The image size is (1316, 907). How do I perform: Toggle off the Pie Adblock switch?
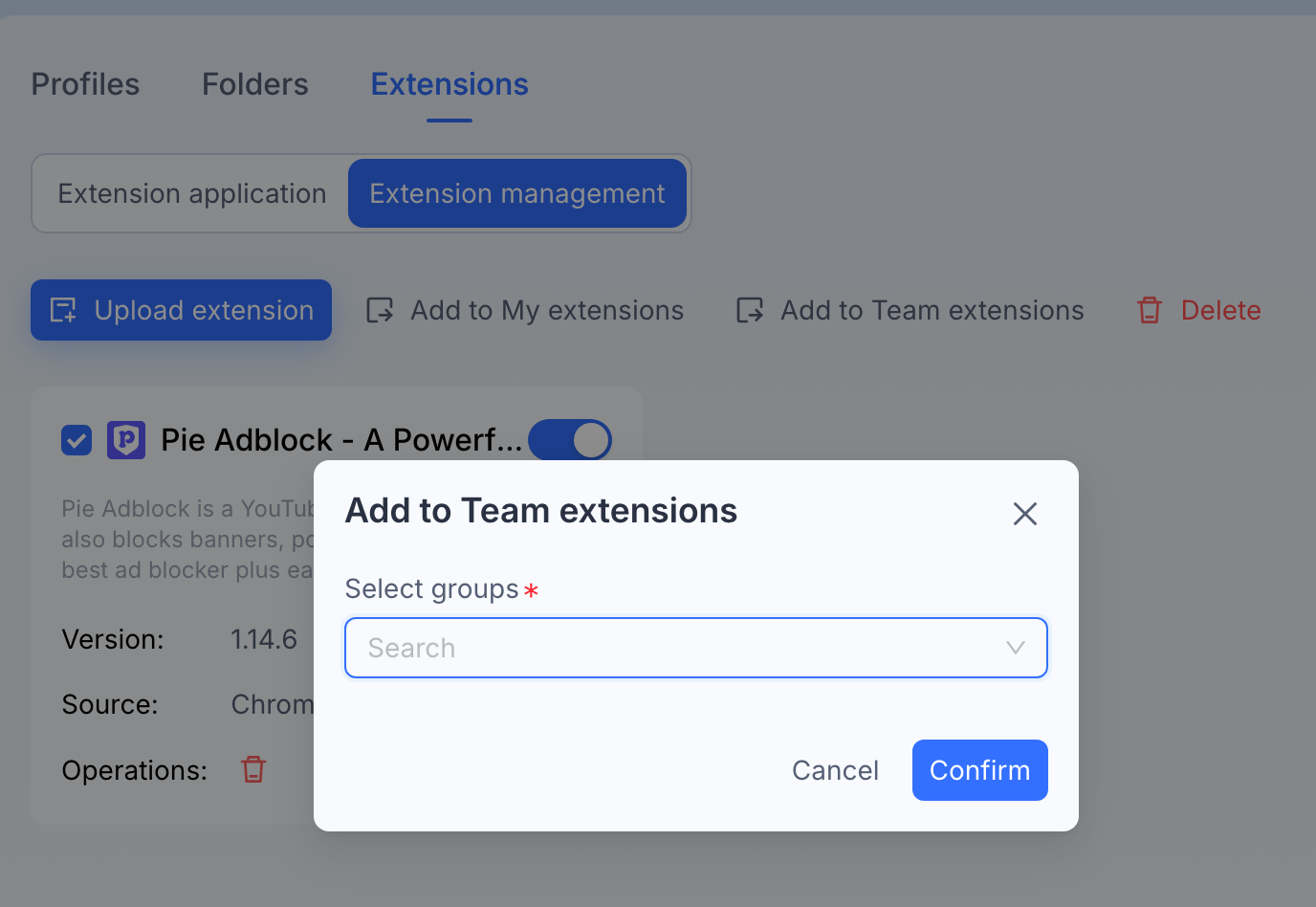pos(570,440)
